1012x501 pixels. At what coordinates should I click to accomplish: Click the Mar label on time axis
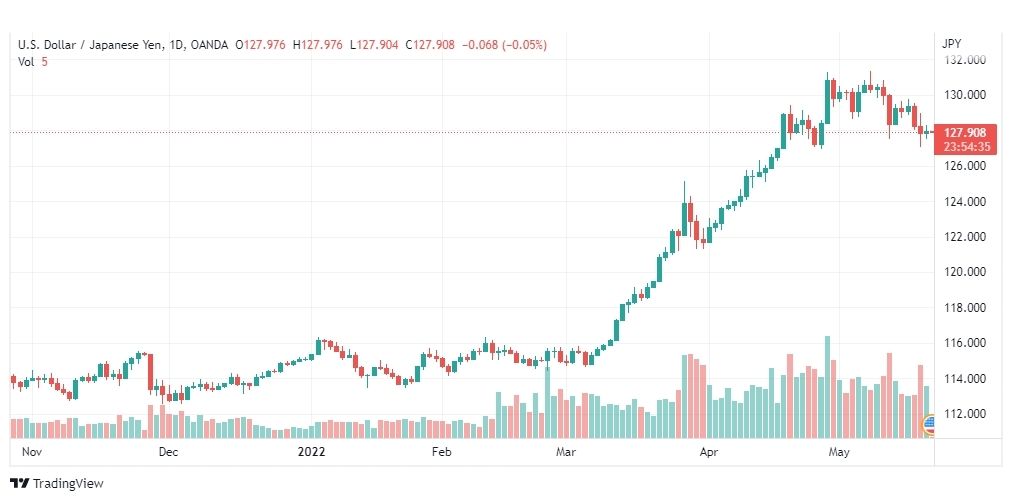click(566, 452)
